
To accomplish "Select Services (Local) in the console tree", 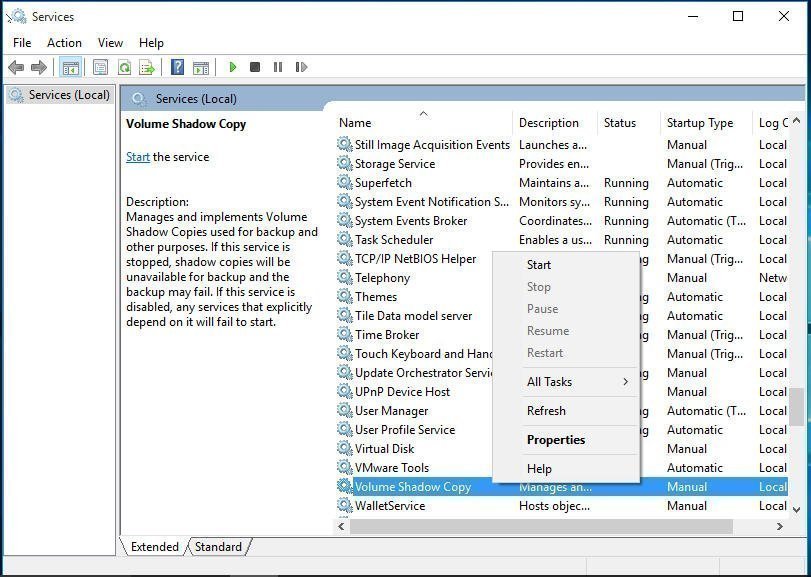I will (x=69, y=95).
